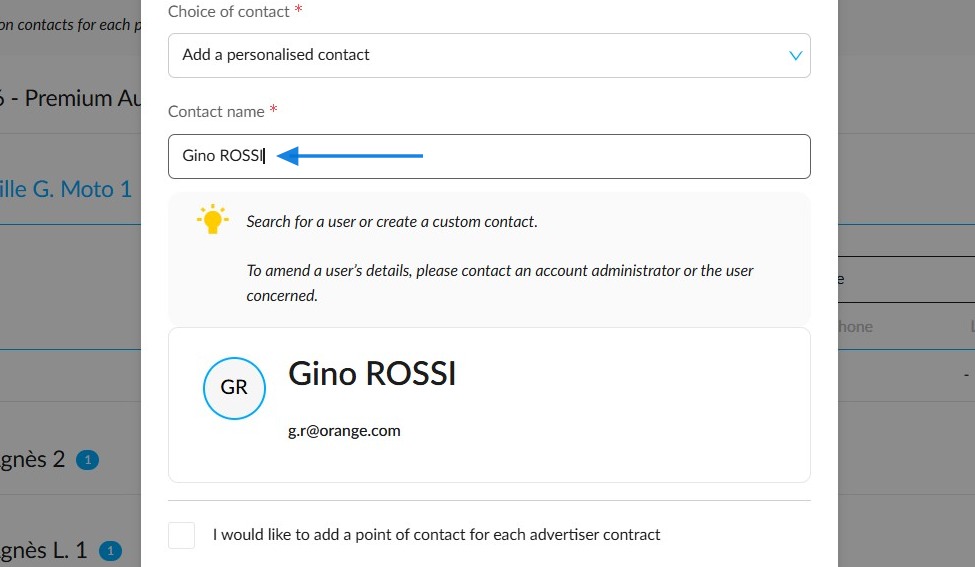The width and height of the screenshot is (975, 567).
Task: Select the Gino ROSSI contact card
Action: [x=489, y=405]
